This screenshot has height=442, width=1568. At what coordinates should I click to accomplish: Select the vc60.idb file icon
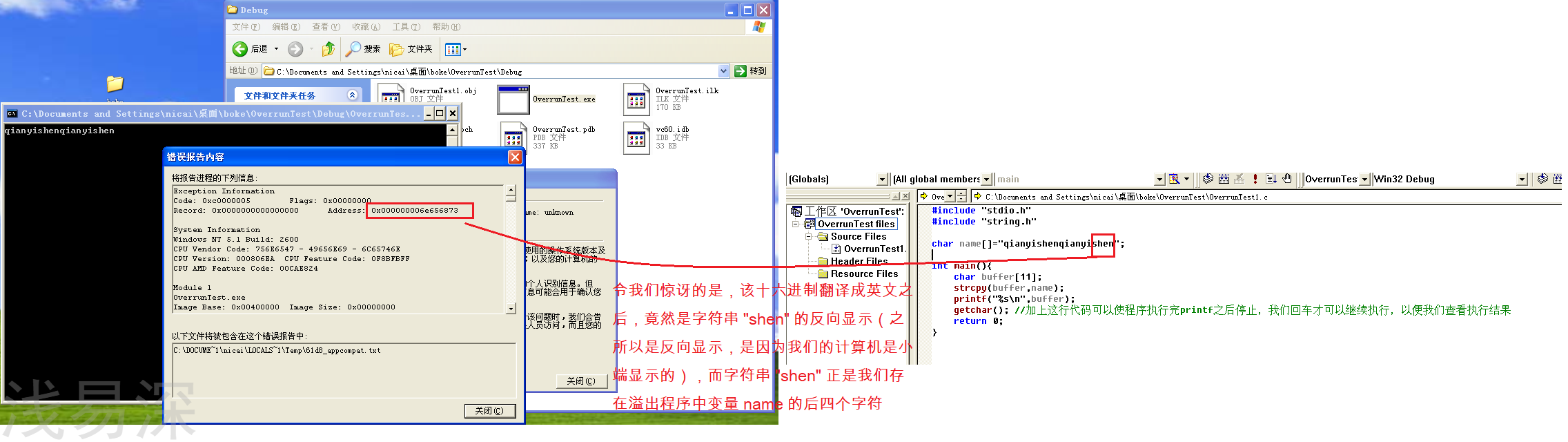tap(636, 137)
